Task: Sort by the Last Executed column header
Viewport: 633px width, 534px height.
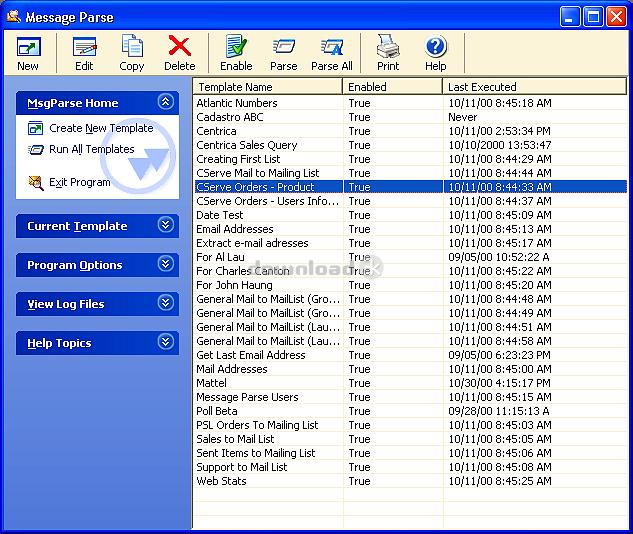Action: [535, 87]
